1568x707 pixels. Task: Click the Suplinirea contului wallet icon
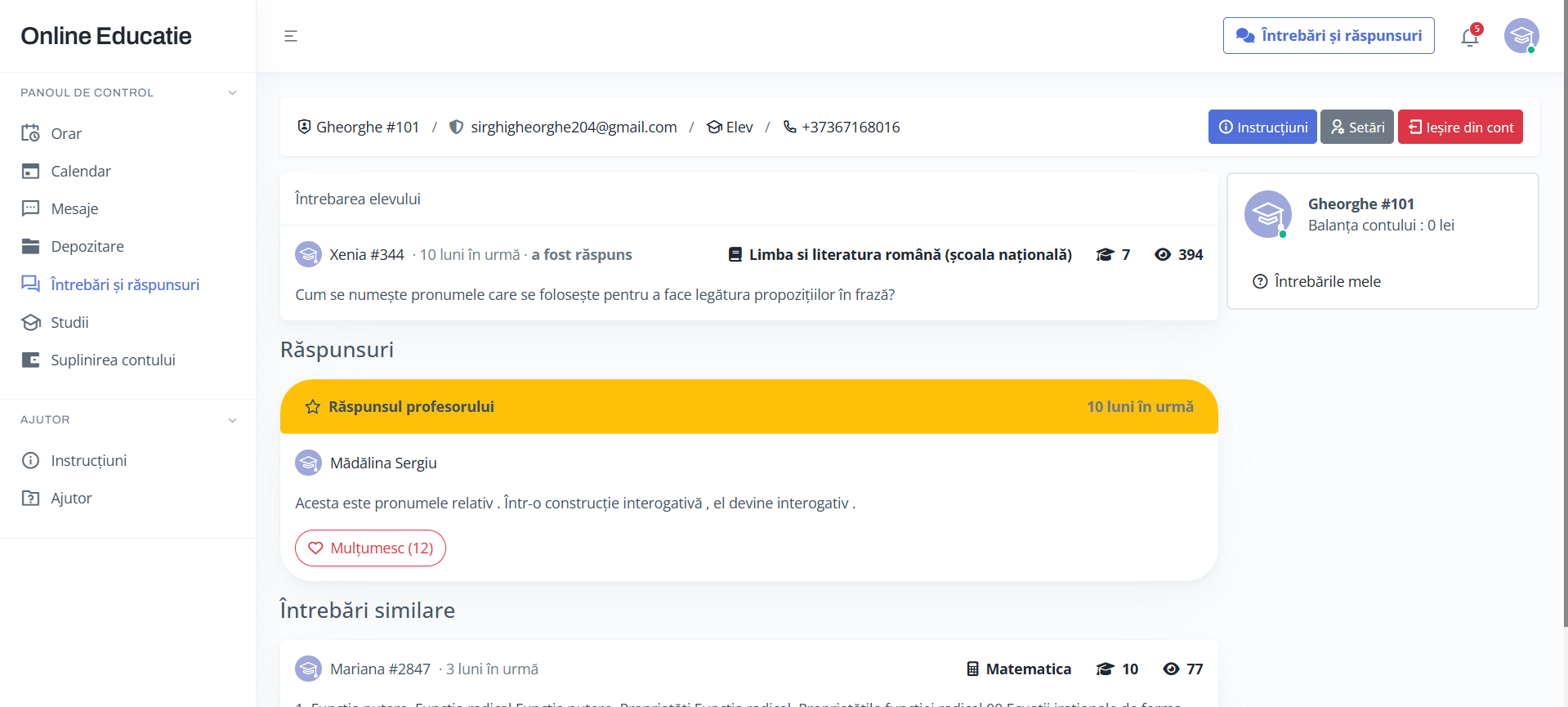point(30,360)
